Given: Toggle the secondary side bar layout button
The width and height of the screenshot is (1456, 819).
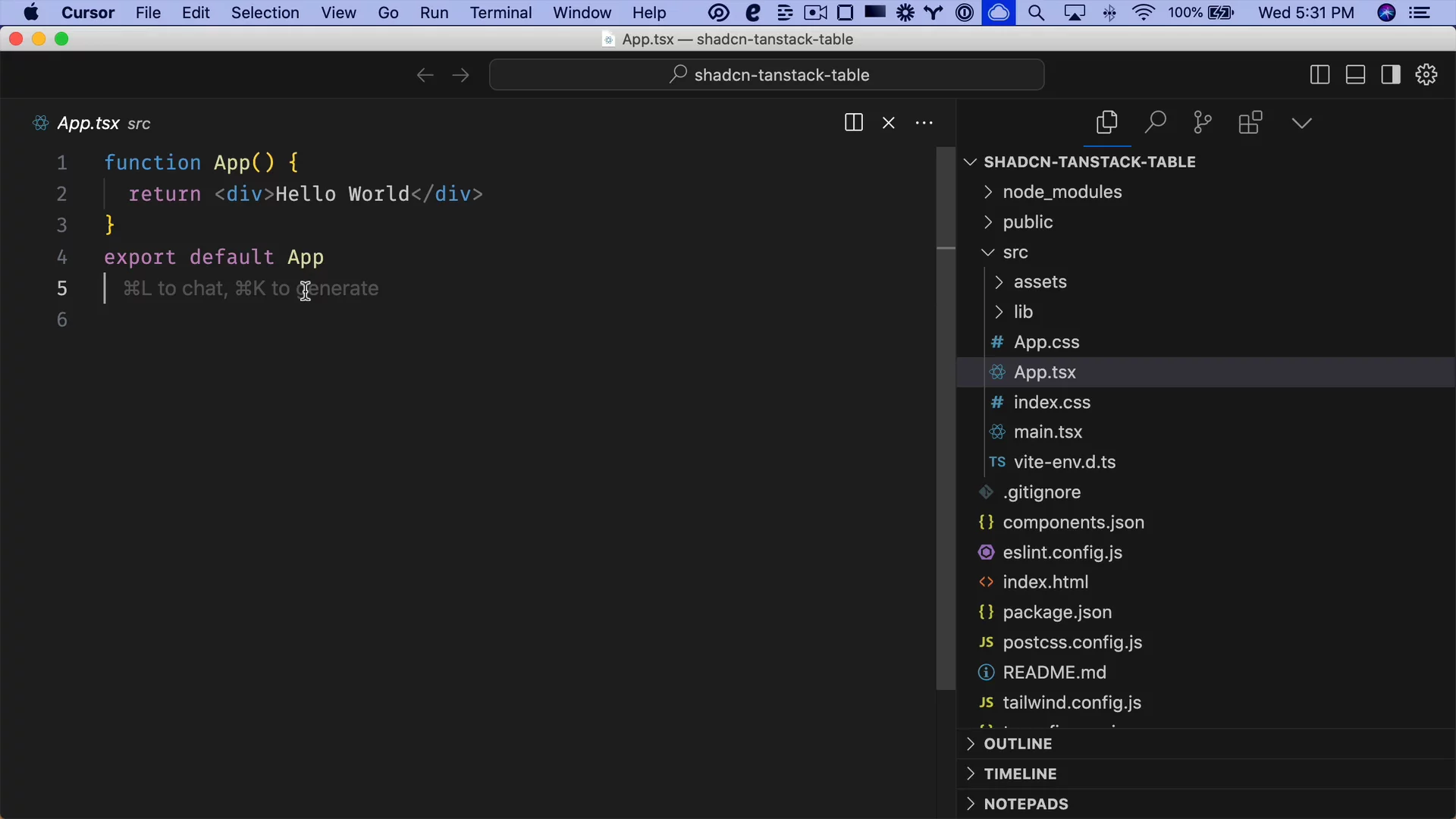Looking at the screenshot, I should 1391,75.
